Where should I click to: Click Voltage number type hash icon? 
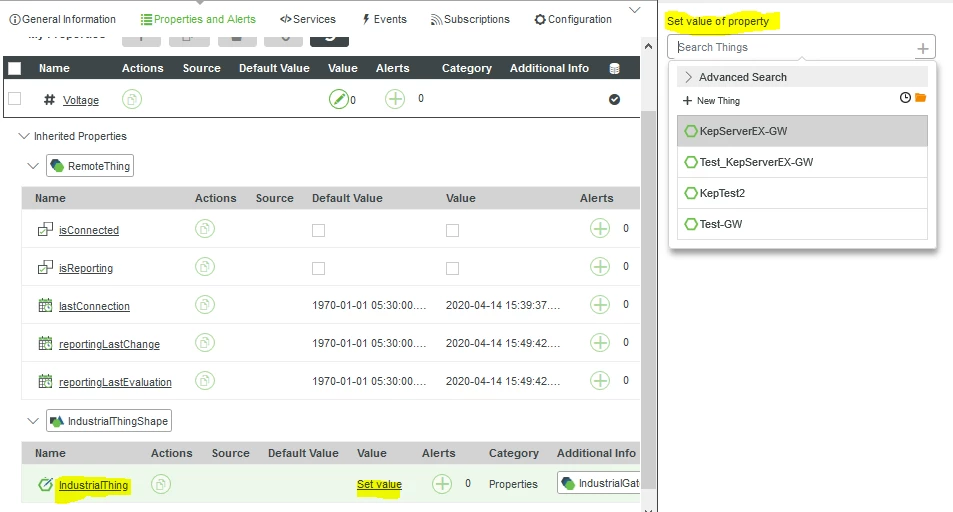49,100
